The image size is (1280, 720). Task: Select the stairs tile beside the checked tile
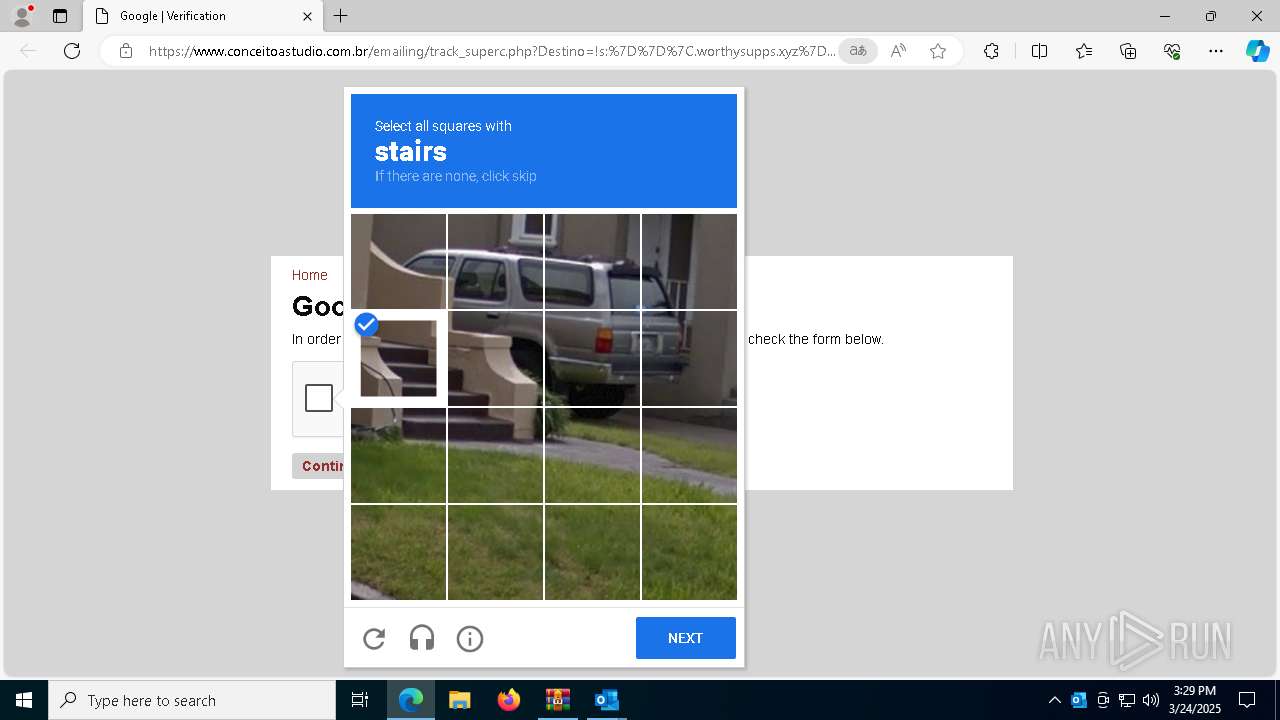click(495, 358)
